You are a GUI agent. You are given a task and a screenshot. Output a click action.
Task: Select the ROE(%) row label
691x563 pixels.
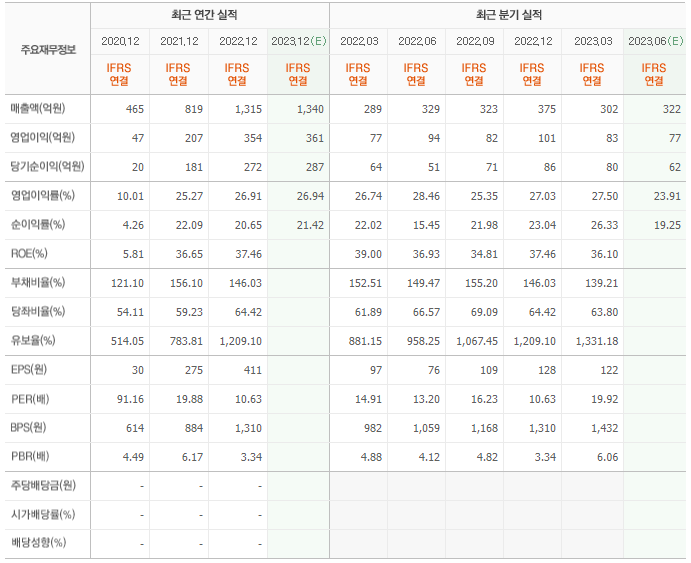pyautogui.click(x=29, y=253)
